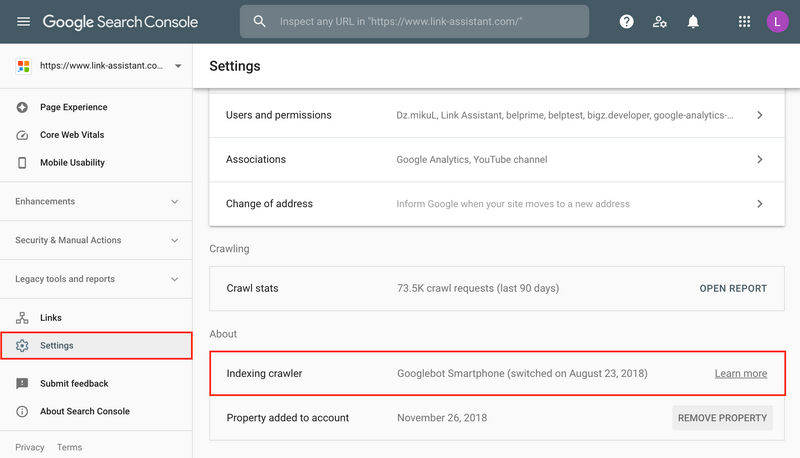Open Associations row chevron
The width and height of the screenshot is (800, 458).
click(760, 160)
